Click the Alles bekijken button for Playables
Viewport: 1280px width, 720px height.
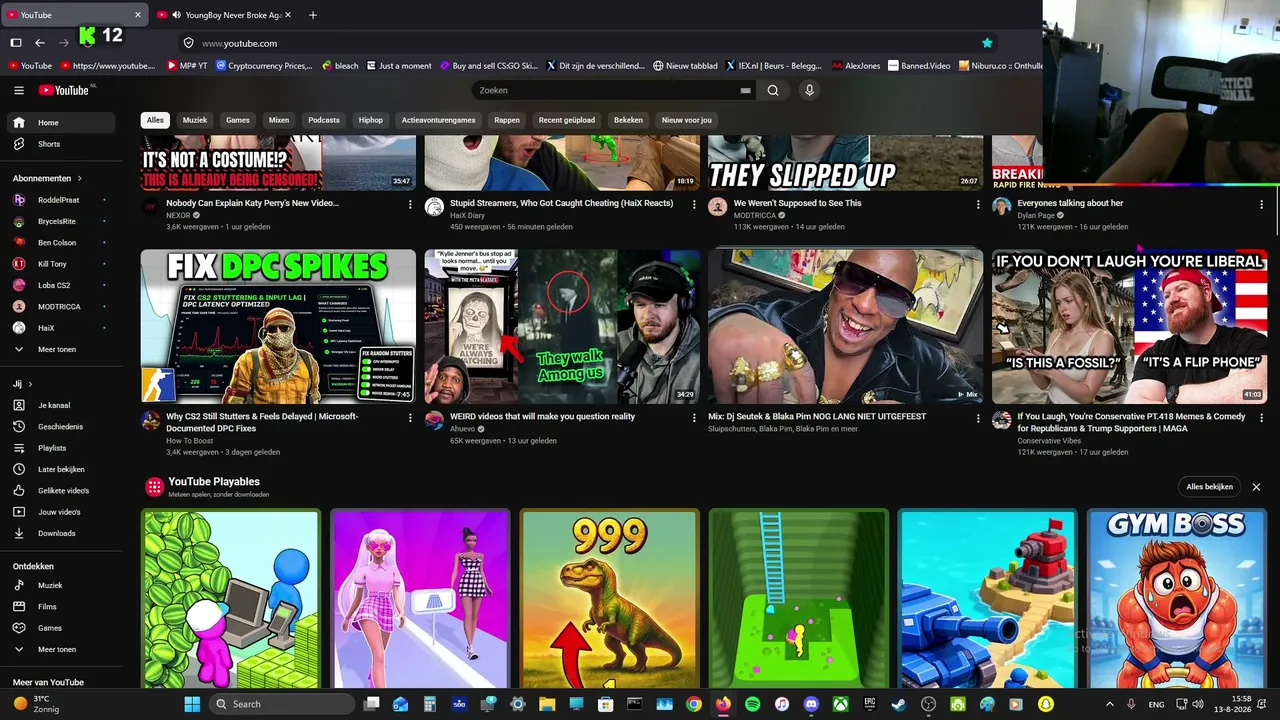point(1210,487)
